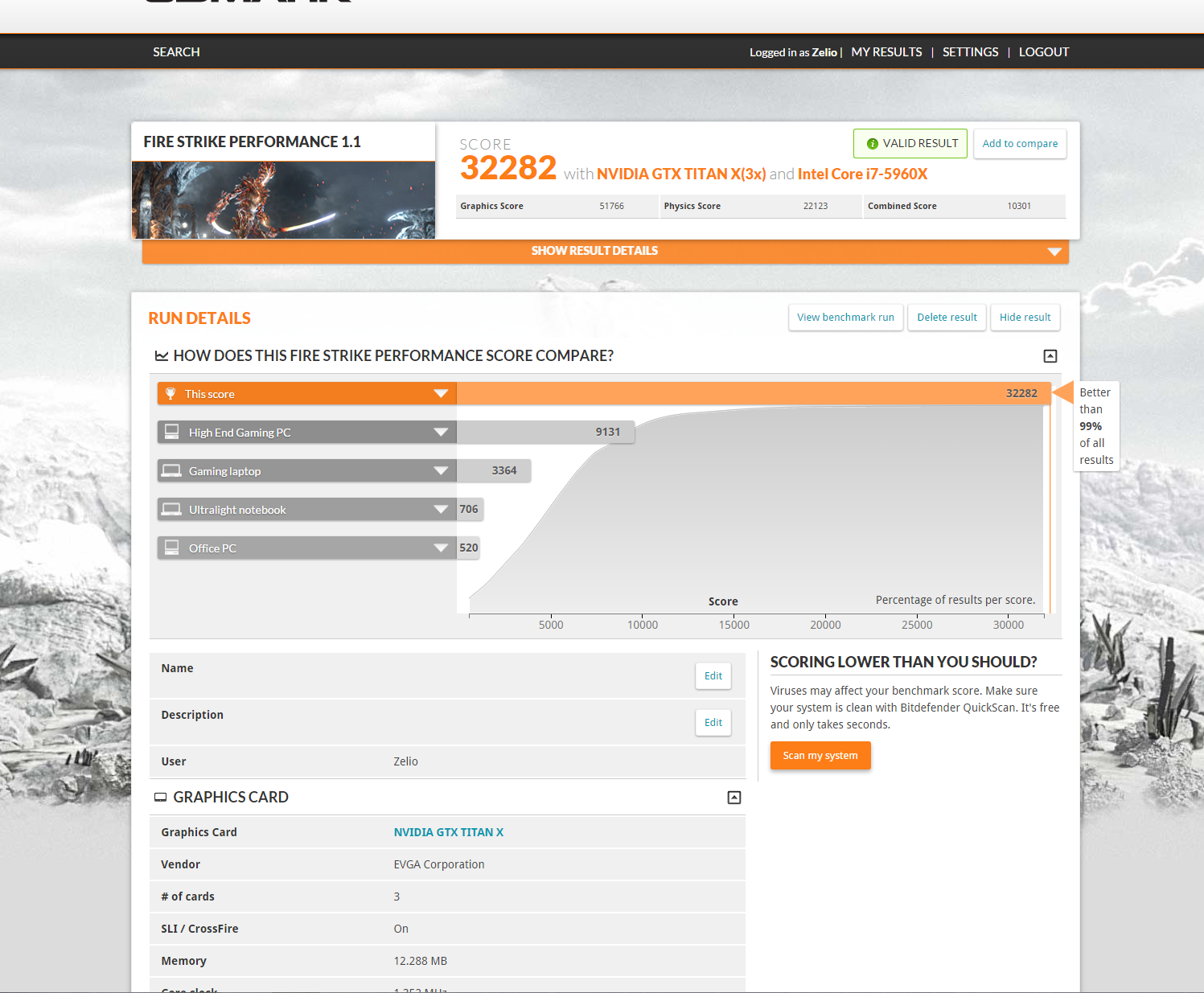Click the 3364 Gaming laptop bar
Viewport: 1204px width, 993px height.
tap(494, 470)
